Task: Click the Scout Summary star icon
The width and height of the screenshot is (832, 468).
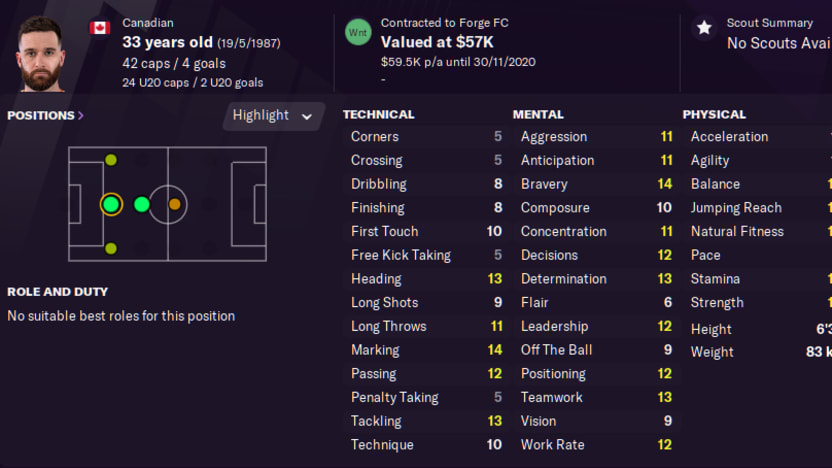Action: click(x=704, y=28)
